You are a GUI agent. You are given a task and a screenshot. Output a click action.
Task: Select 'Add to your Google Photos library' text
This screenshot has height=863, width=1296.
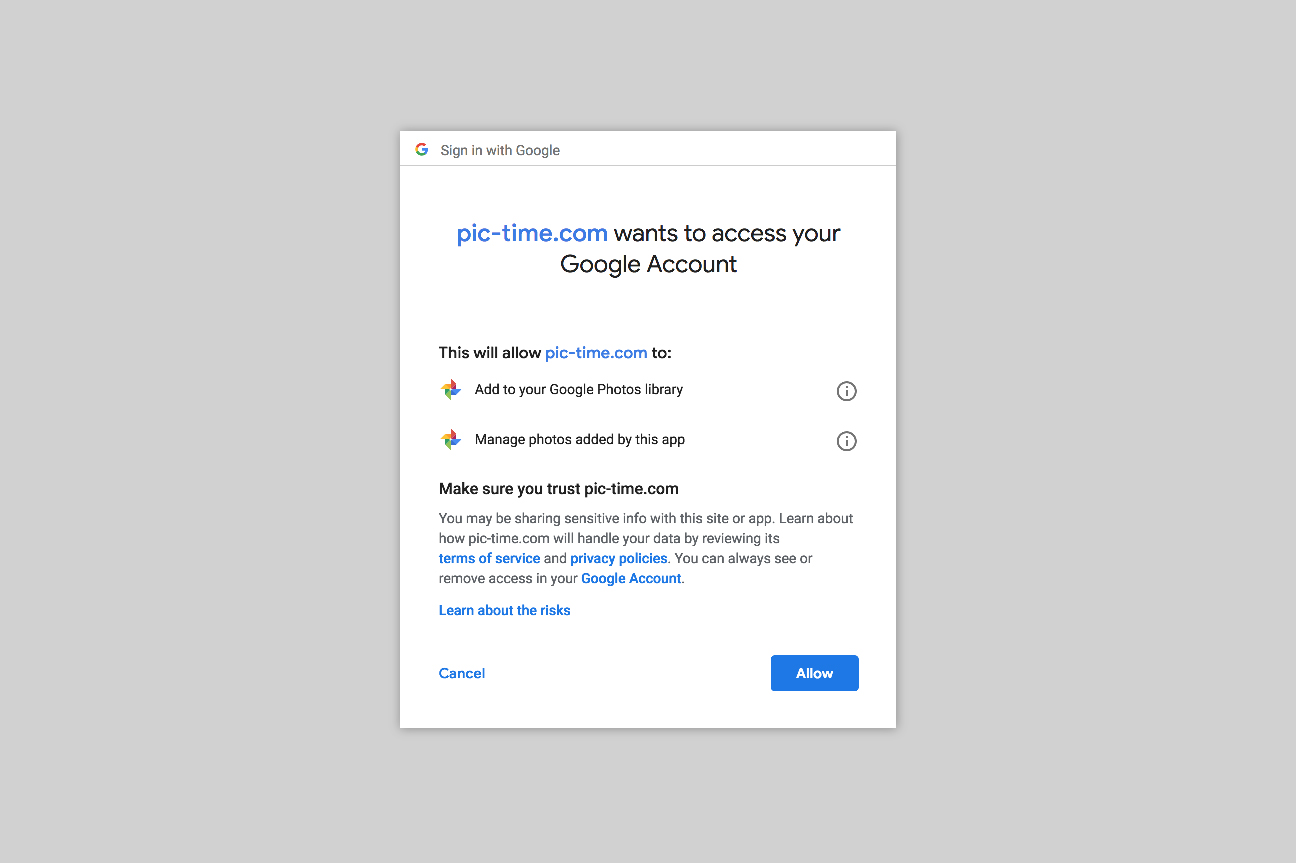(x=579, y=389)
